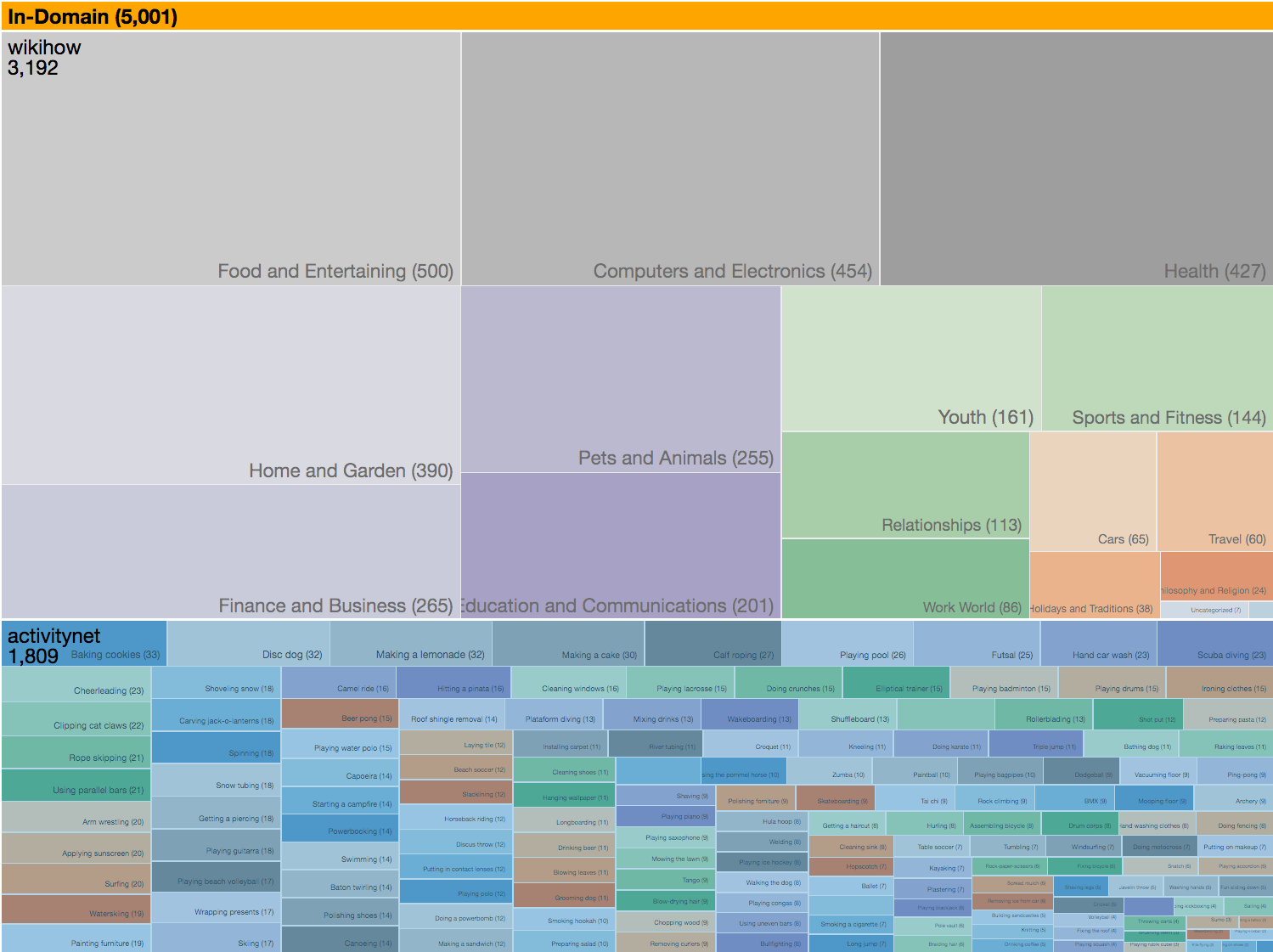Select the Skiing (17) tile
This screenshot has height=952, width=1273.
pos(217,938)
